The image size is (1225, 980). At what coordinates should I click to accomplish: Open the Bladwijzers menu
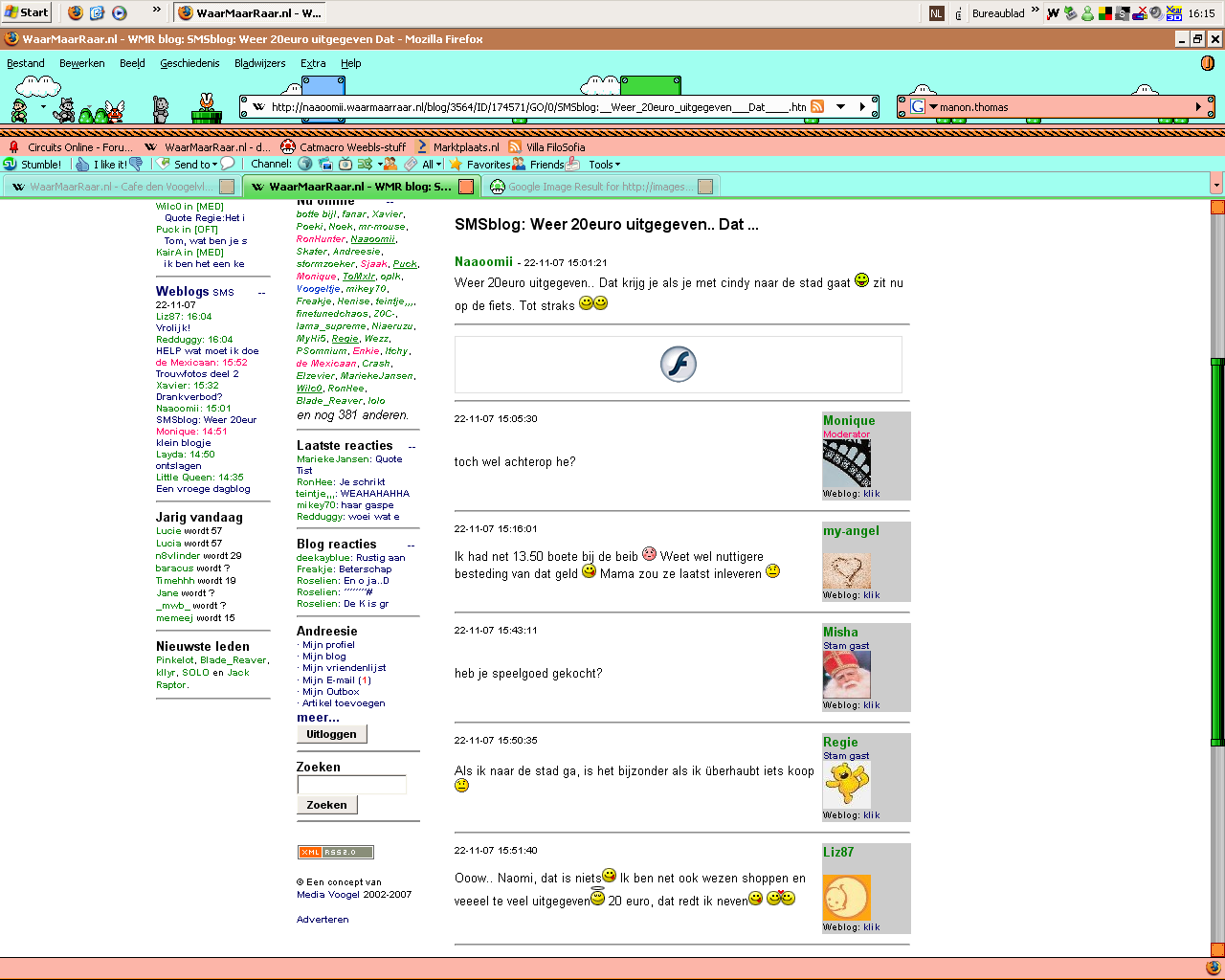259,63
